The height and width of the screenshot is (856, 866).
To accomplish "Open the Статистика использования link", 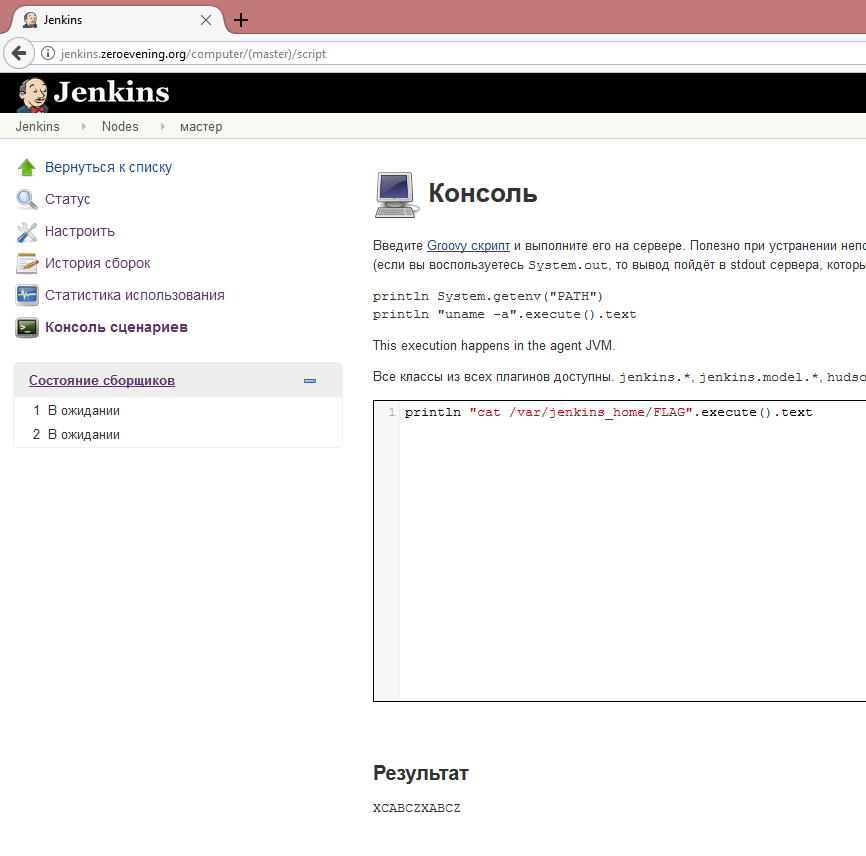I will (135, 295).
